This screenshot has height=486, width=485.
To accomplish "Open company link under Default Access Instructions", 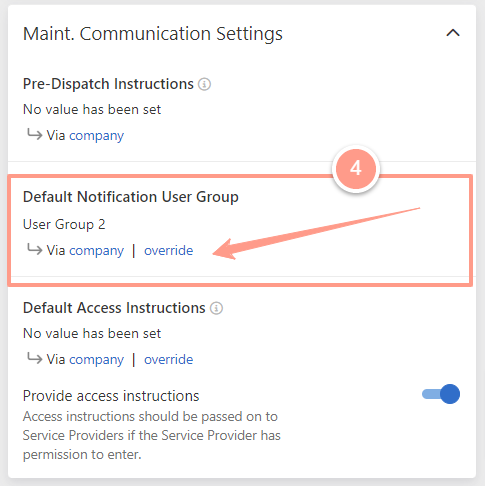I will coord(96,360).
